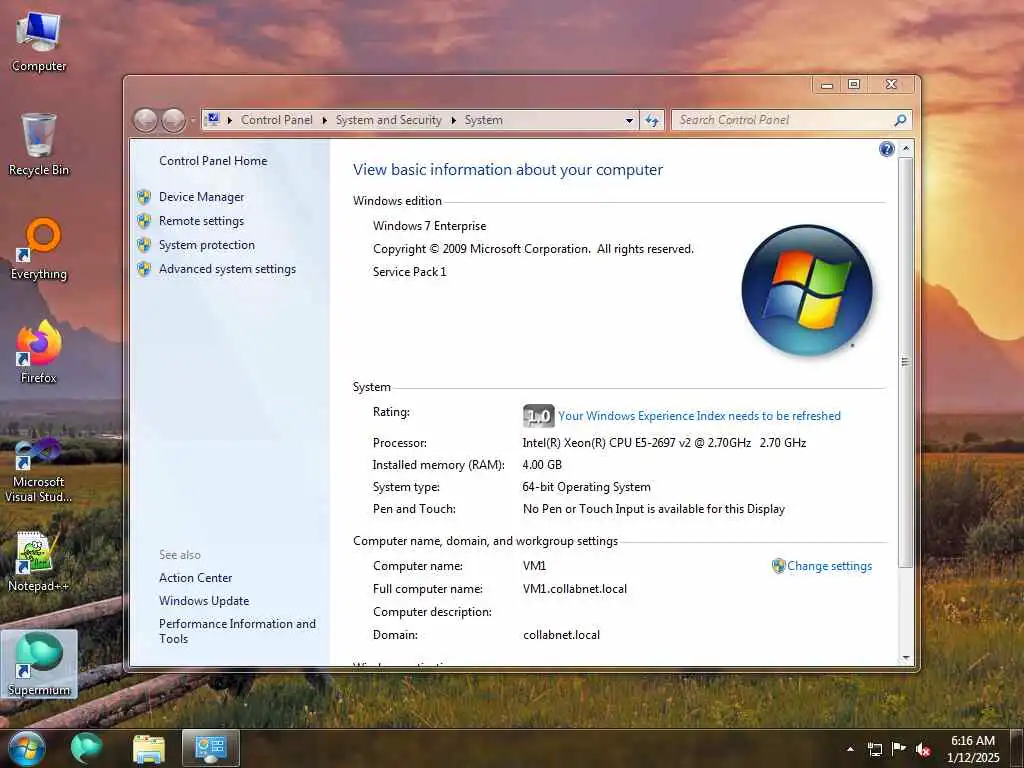This screenshot has height=768, width=1024.
Task: Expand the arrow after Control Panel breadcrumb
Action: click(325, 120)
